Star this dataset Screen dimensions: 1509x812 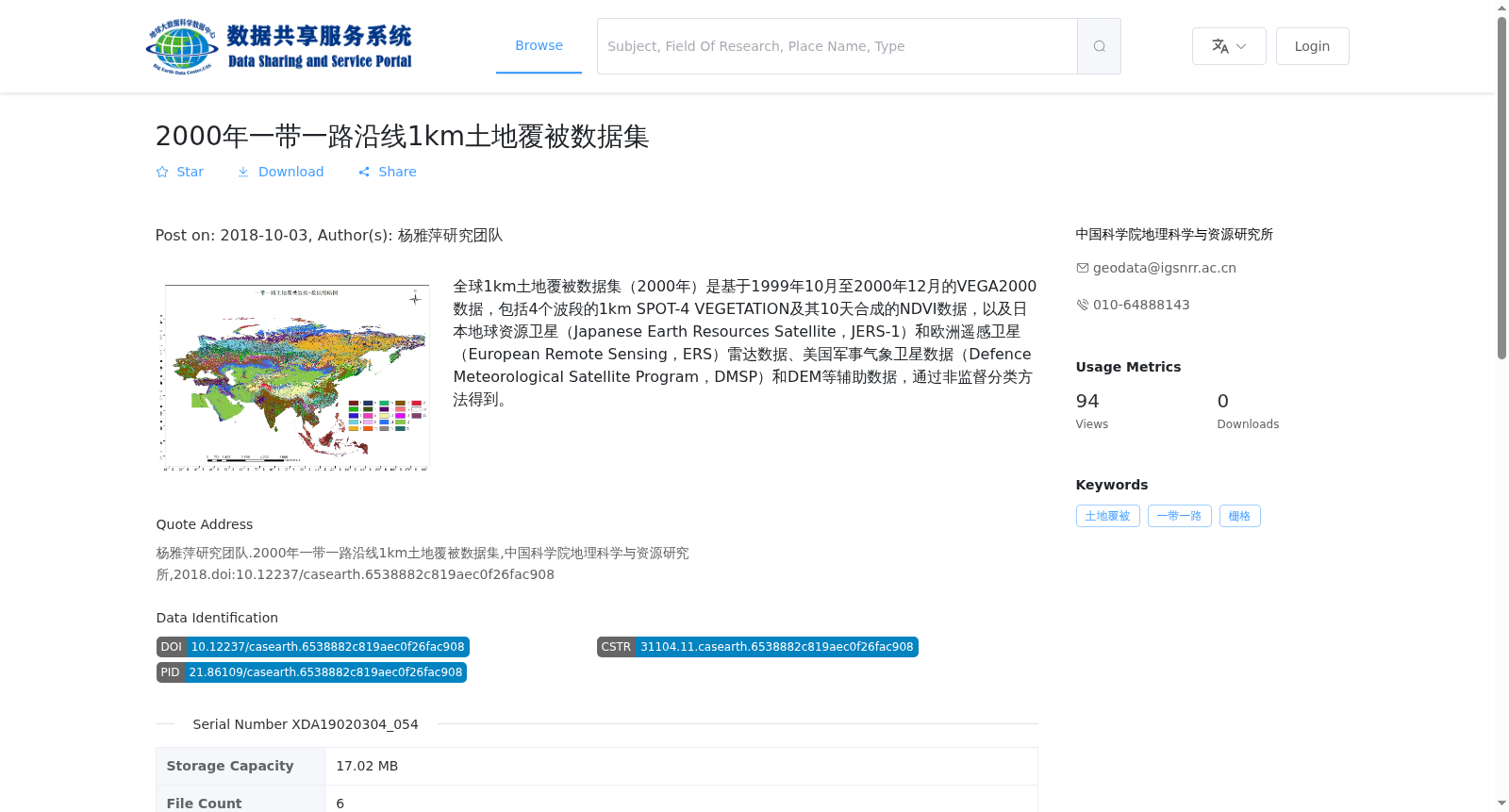179,172
